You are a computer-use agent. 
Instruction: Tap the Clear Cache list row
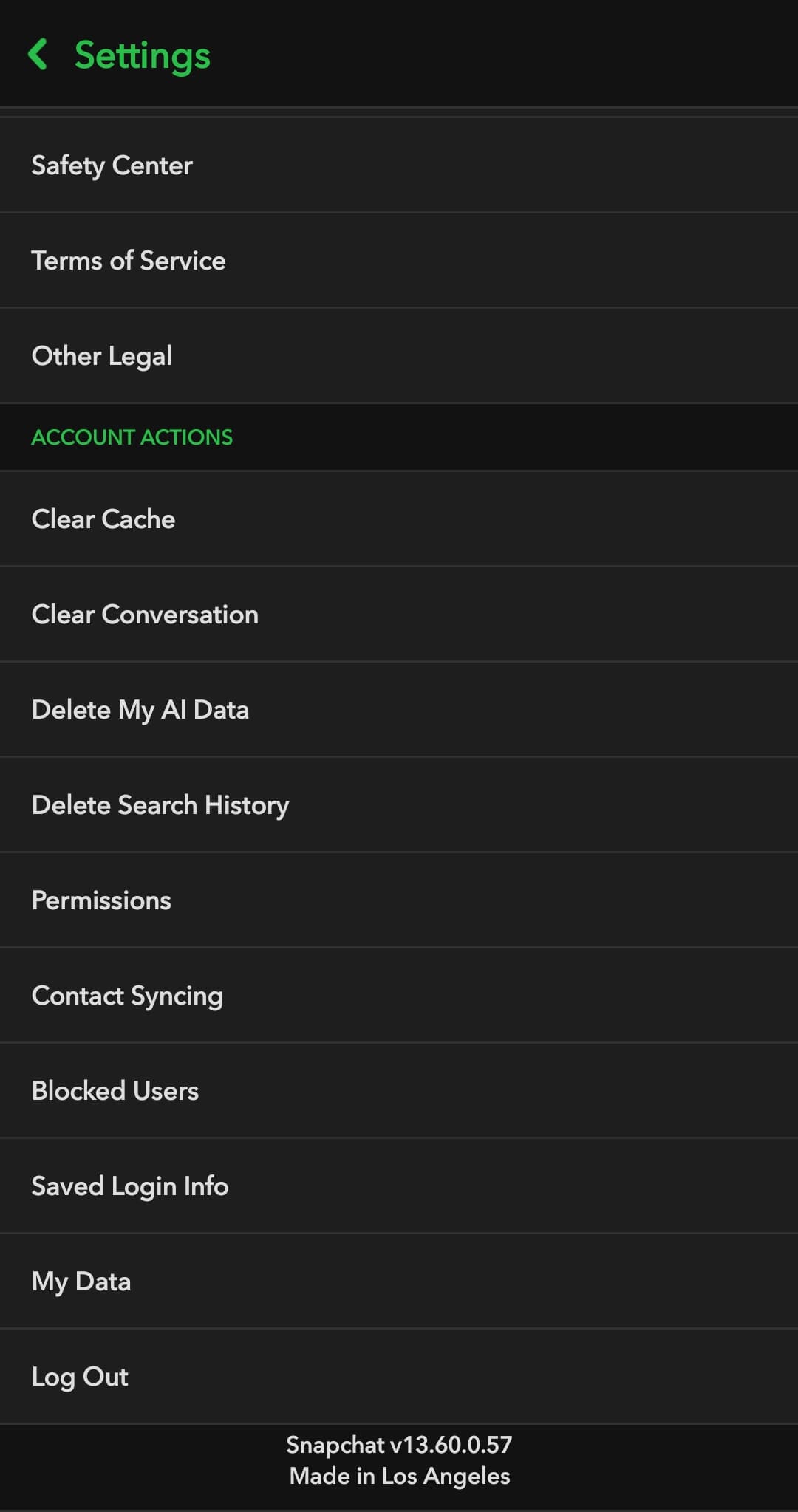coord(399,519)
